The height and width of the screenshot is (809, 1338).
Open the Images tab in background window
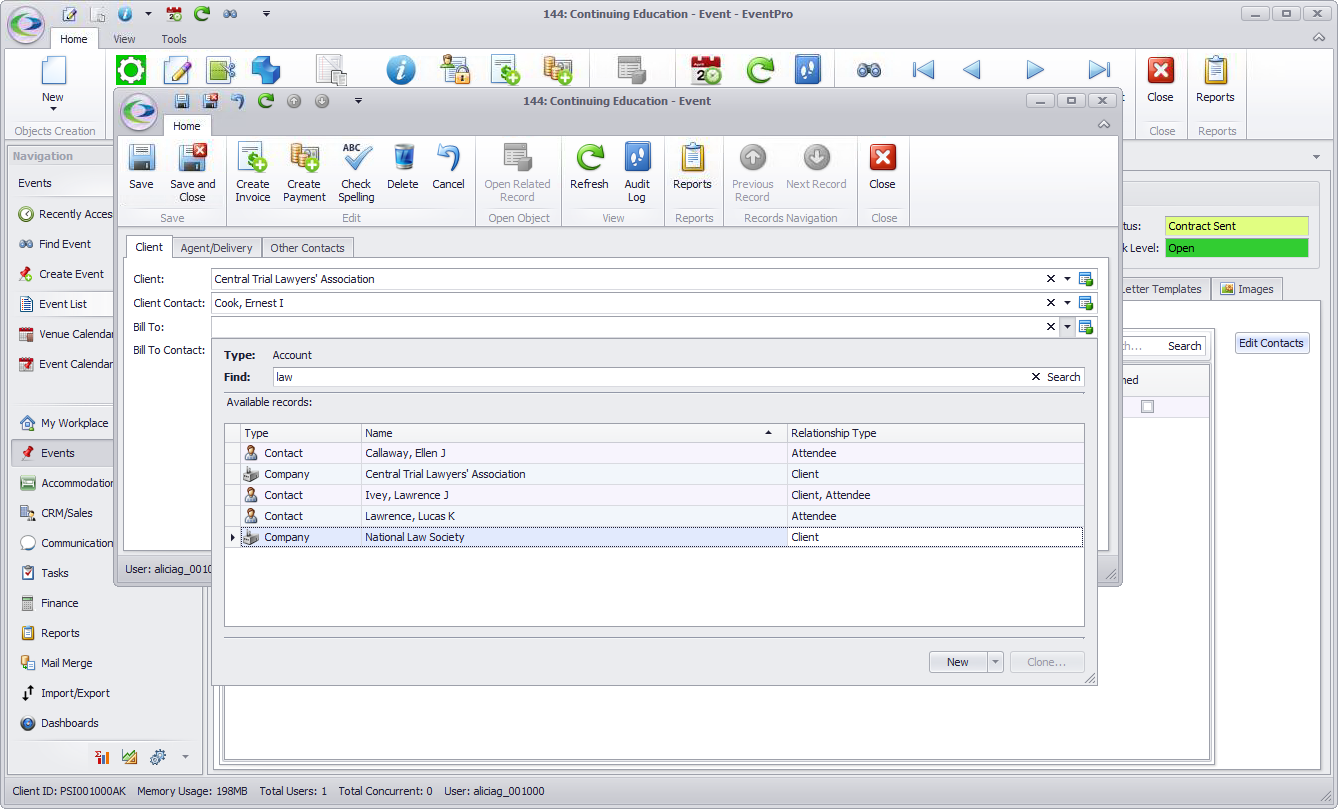point(1247,289)
